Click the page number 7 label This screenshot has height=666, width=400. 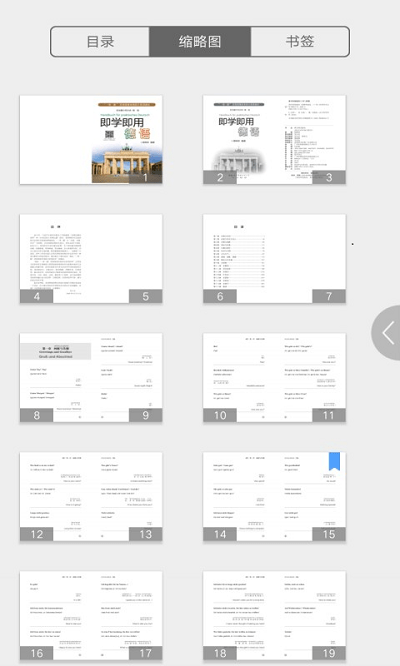click(329, 296)
